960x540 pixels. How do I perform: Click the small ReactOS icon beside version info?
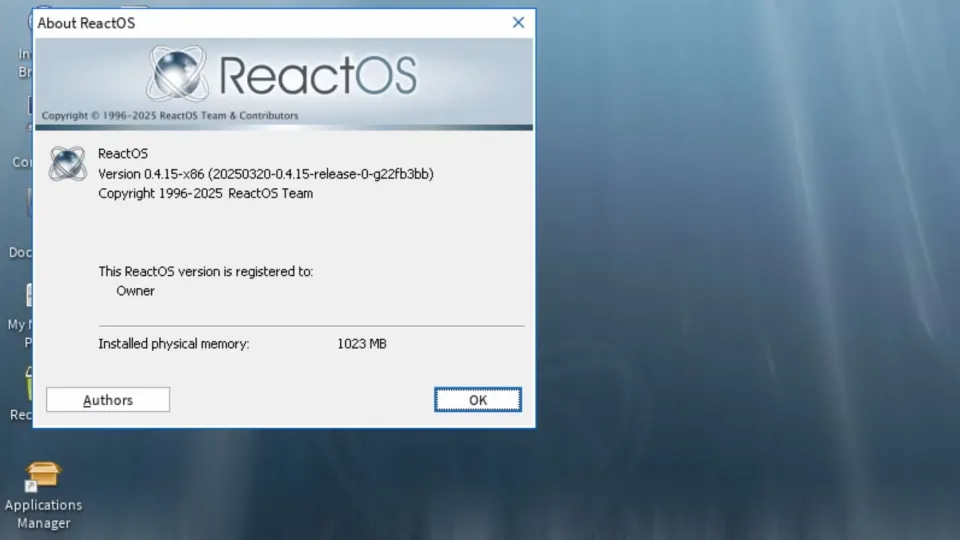click(68, 163)
